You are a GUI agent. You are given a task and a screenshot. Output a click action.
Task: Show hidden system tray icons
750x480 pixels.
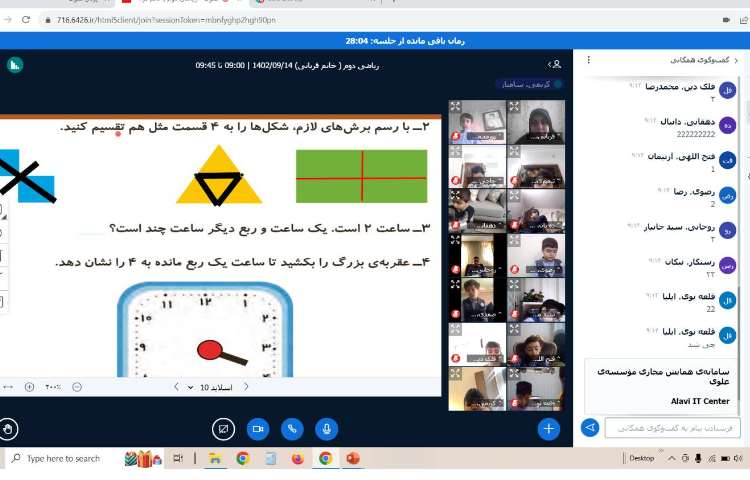671,458
